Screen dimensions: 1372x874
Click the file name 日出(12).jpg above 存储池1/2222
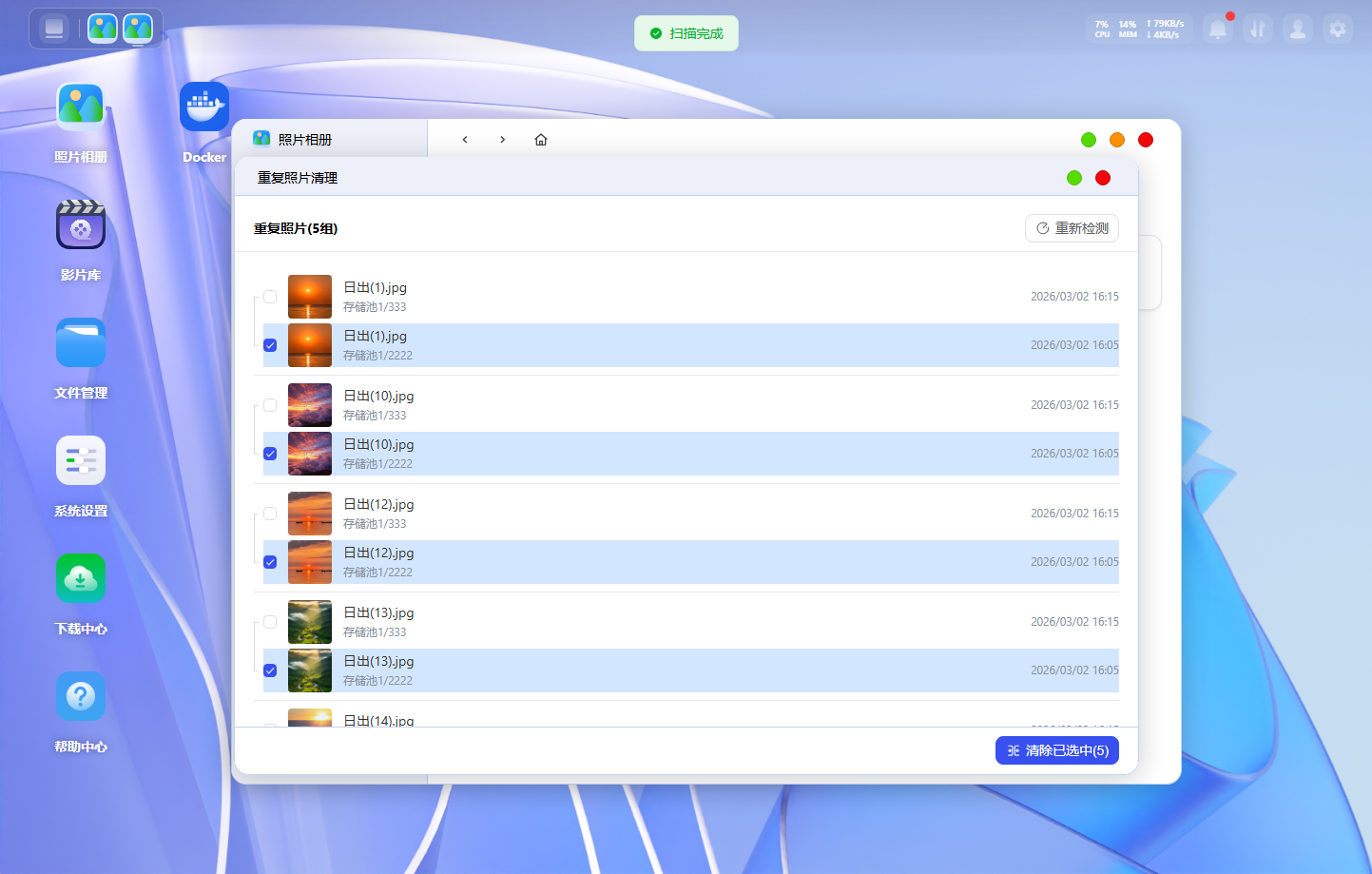[x=378, y=553]
